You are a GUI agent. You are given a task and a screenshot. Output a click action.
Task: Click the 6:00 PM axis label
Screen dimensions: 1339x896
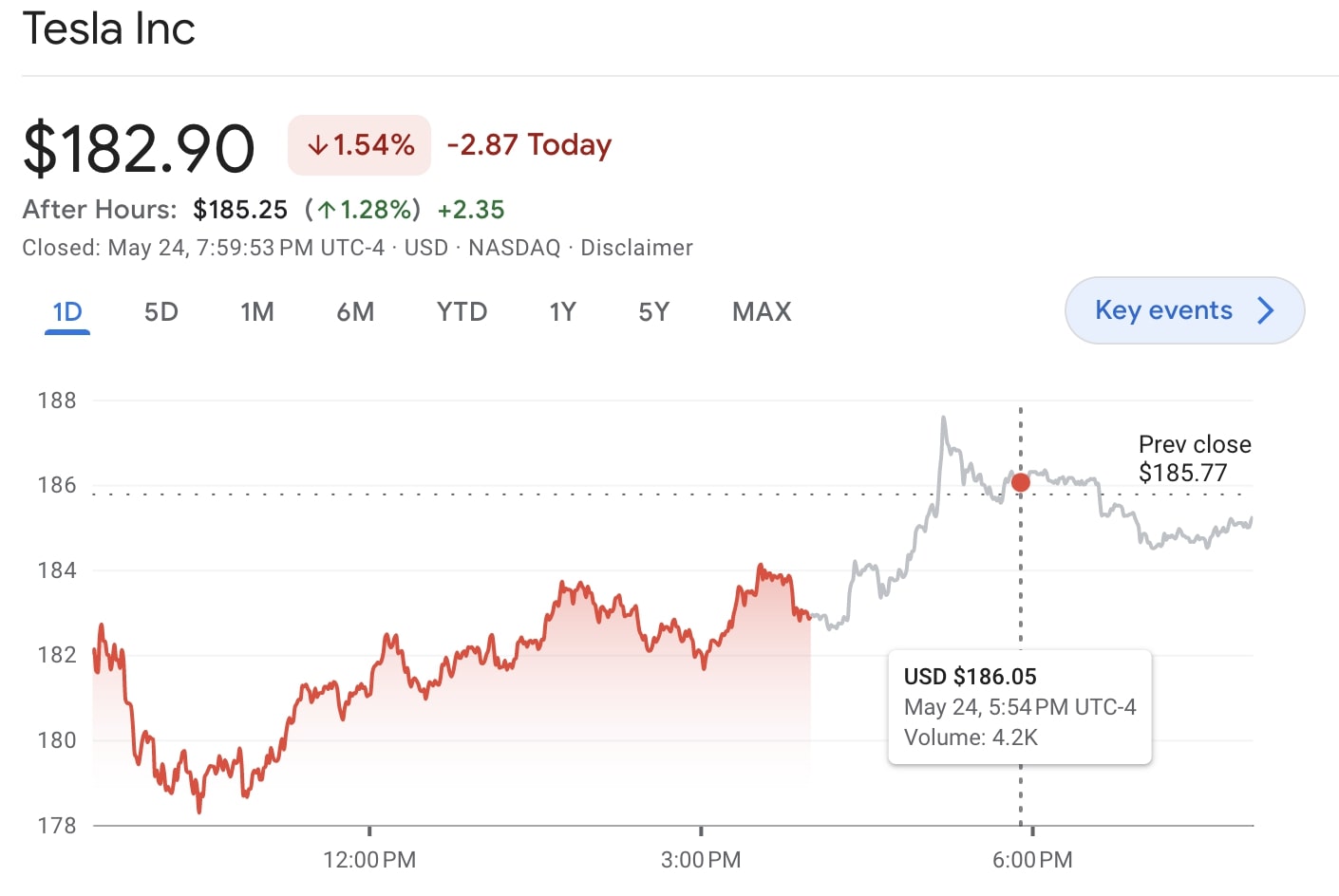(x=1031, y=860)
